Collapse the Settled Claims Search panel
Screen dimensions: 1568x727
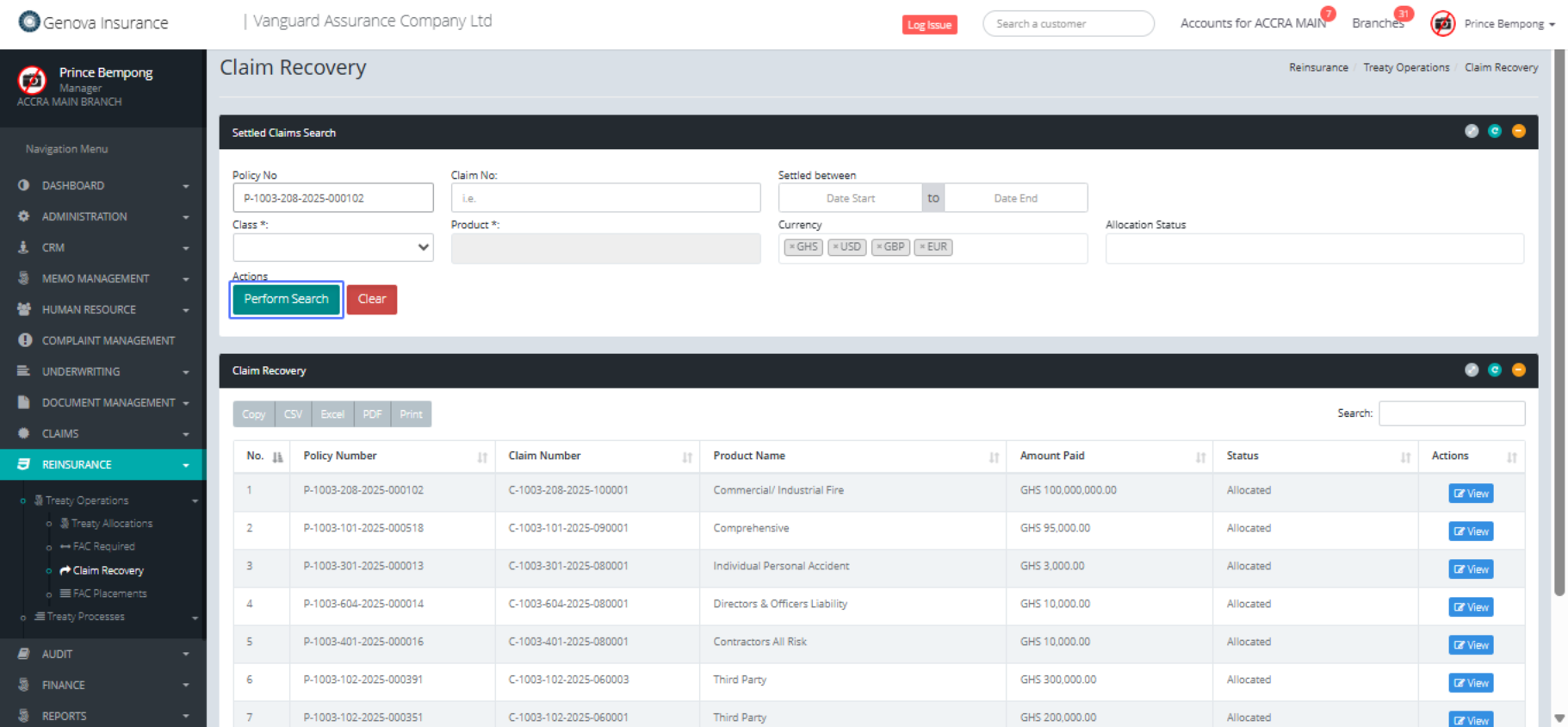1518,131
